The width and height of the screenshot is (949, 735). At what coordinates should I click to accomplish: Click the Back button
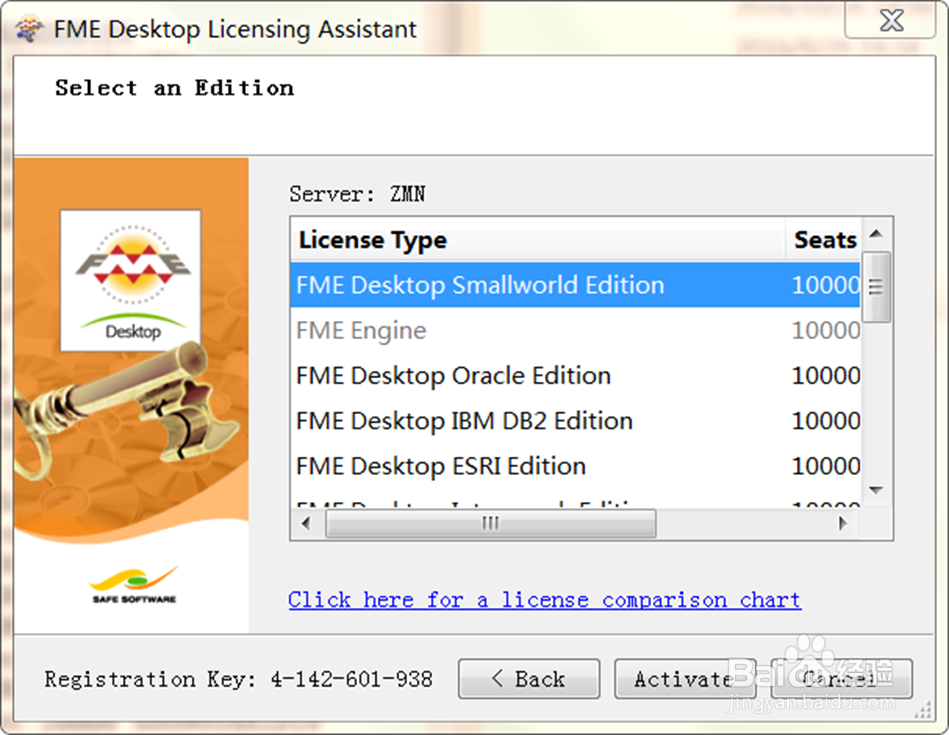(529, 679)
